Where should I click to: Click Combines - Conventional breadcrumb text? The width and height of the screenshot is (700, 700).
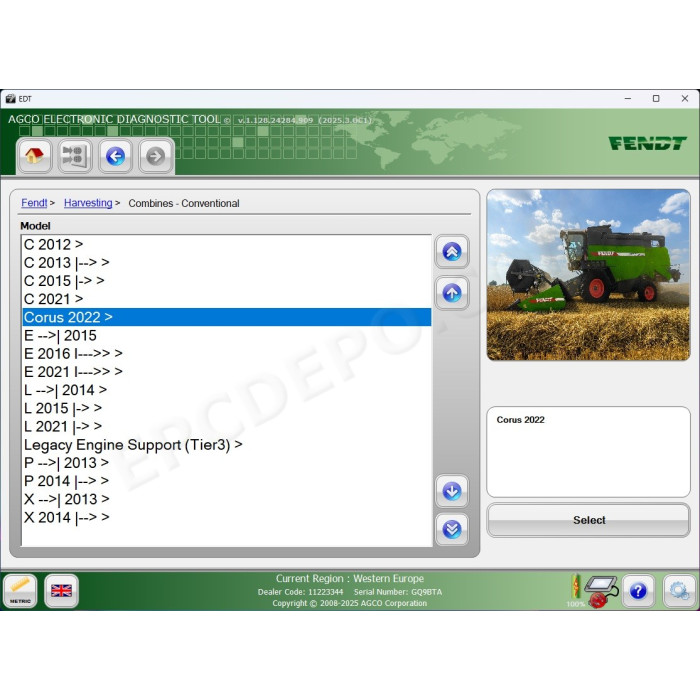point(183,204)
